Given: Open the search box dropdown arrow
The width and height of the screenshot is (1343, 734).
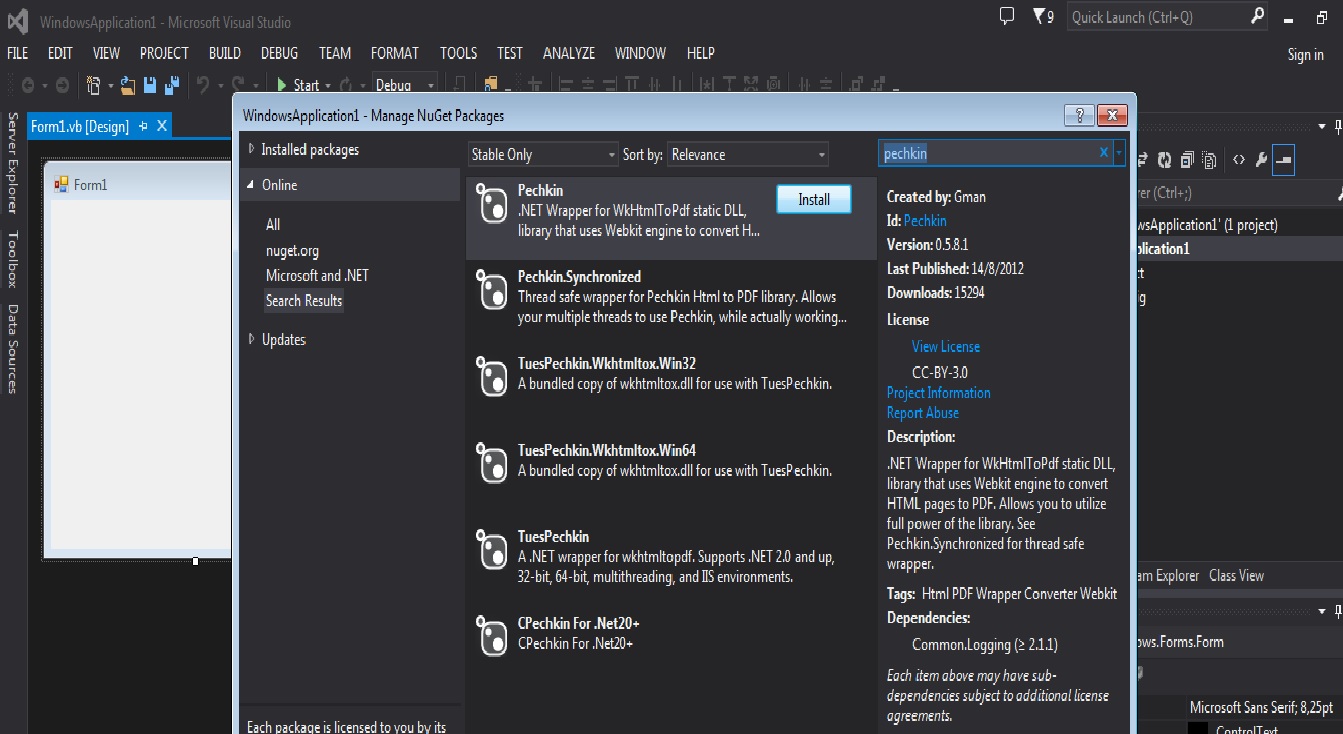Looking at the screenshot, I should coord(1119,153).
